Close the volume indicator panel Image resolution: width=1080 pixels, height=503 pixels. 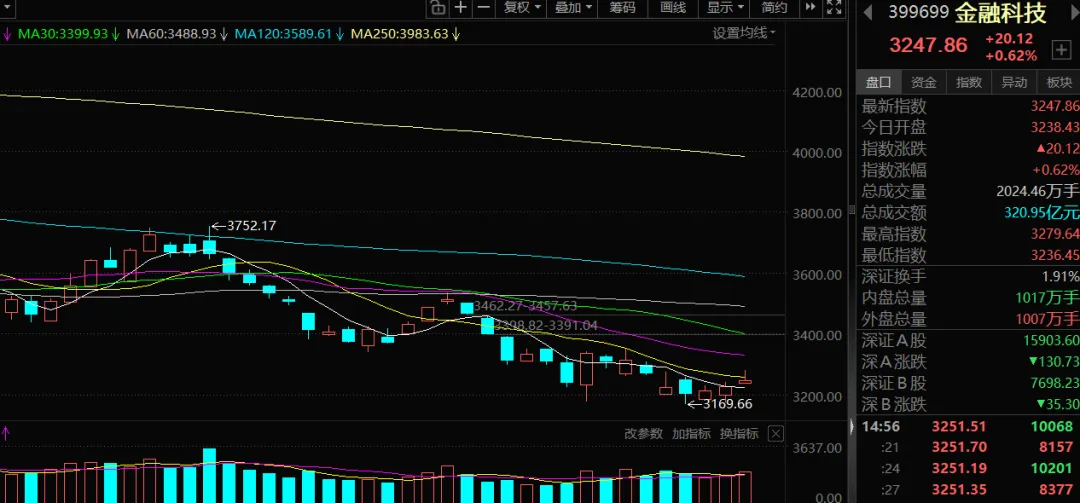(776, 433)
